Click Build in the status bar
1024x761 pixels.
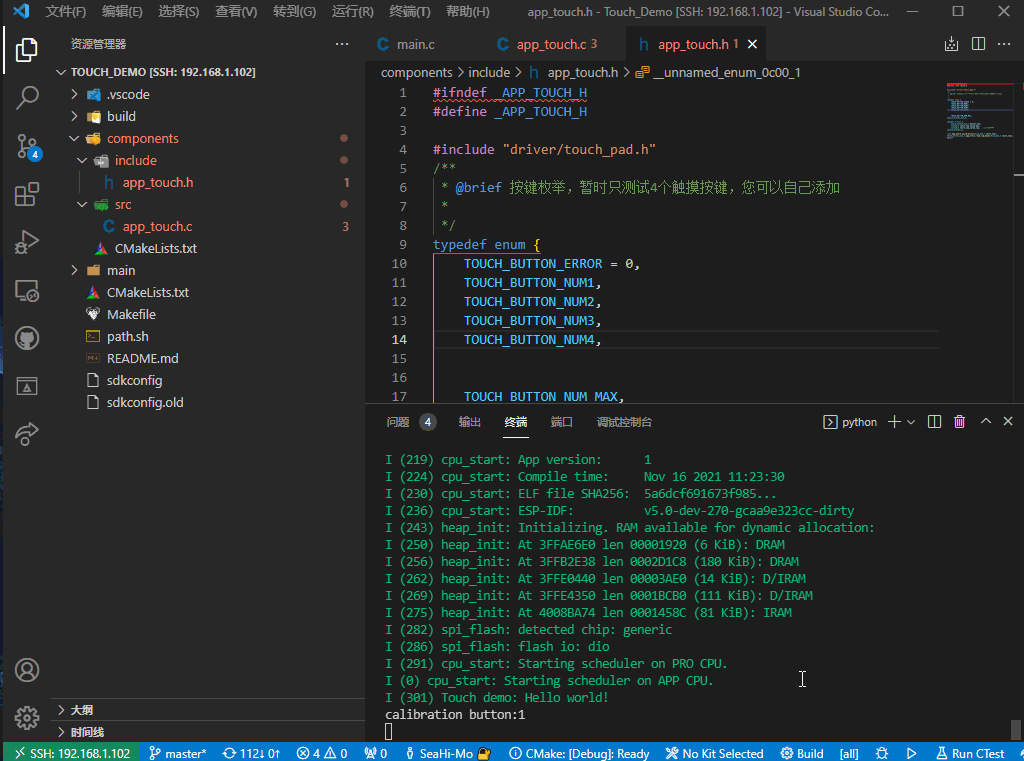point(803,753)
